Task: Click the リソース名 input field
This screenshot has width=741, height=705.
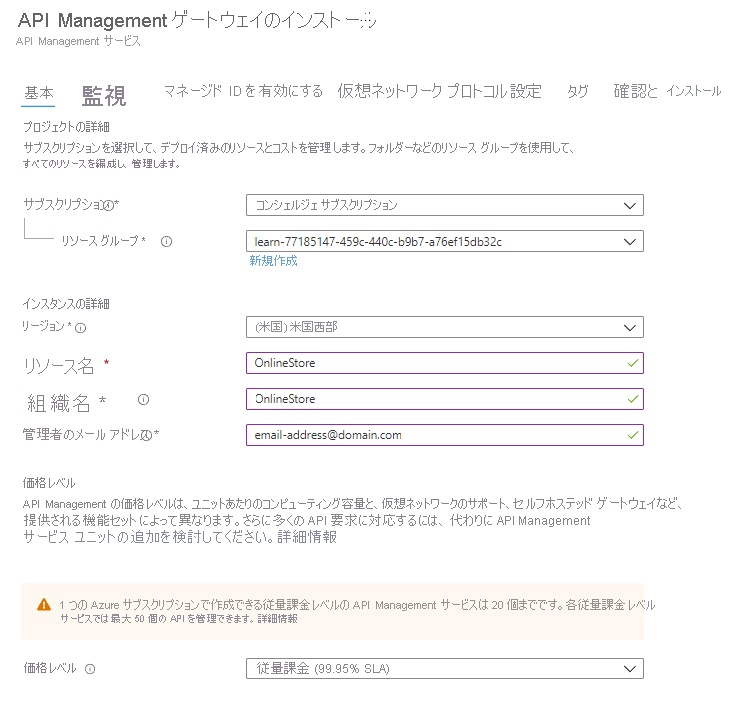Action: [445, 363]
